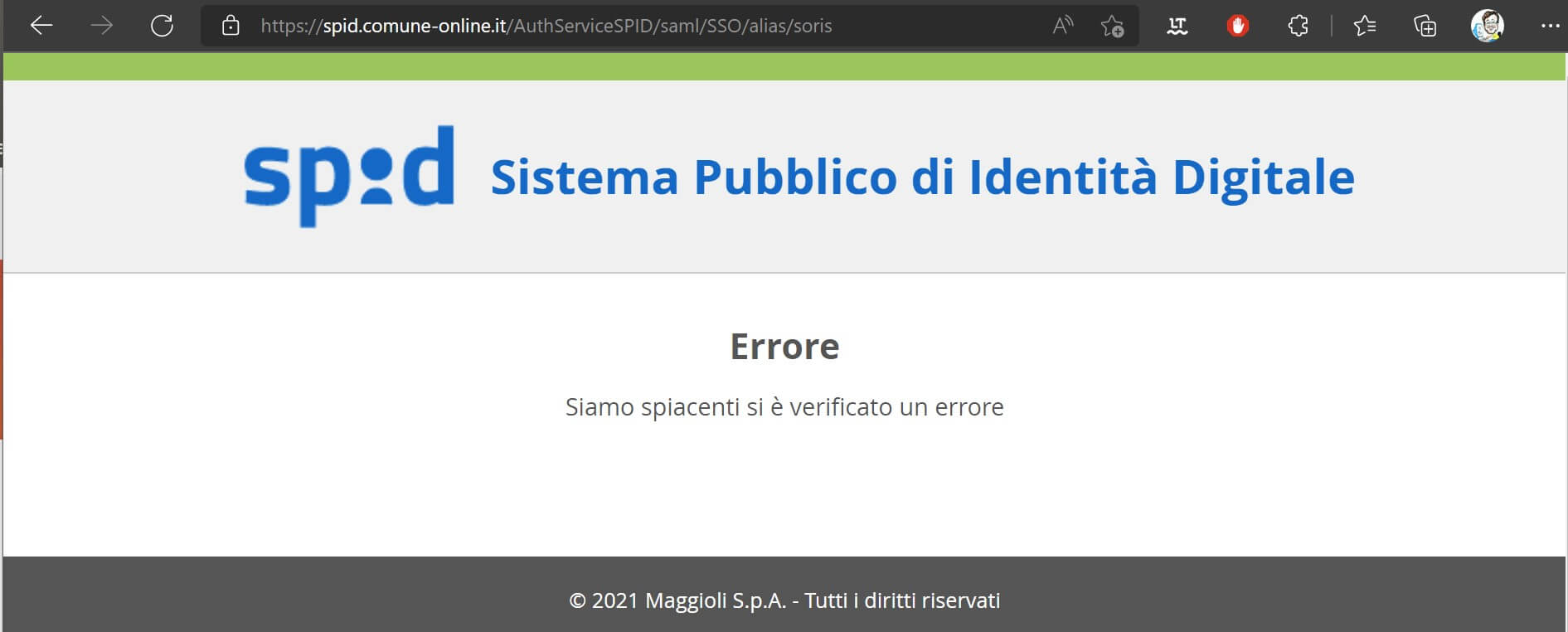Go back to the previous page
1568x632 pixels.
pyautogui.click(x=41, y=26)
